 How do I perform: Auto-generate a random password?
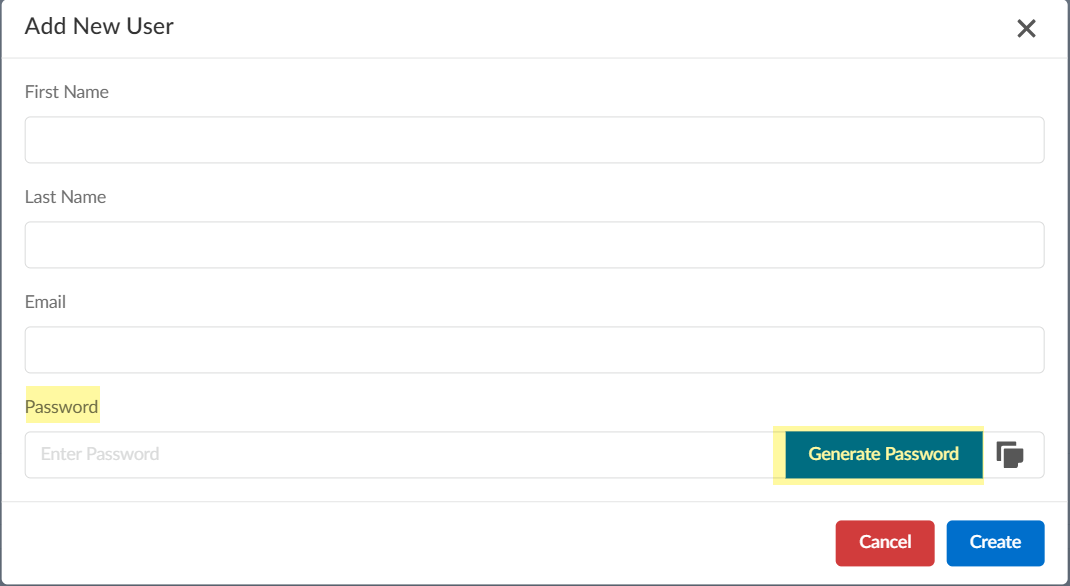(x=883, y=454)
